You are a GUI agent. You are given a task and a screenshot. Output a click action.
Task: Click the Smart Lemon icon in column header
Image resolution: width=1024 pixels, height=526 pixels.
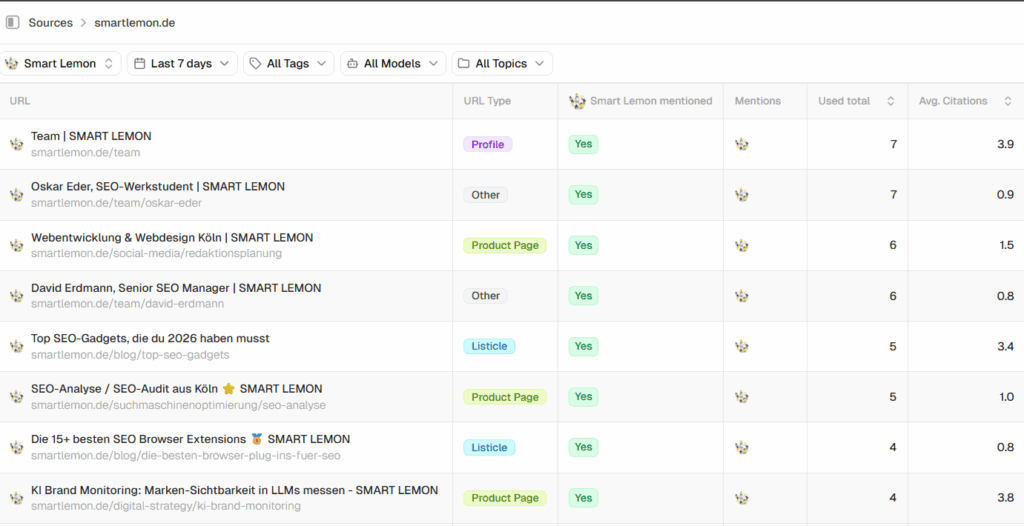tap(577, 101)
